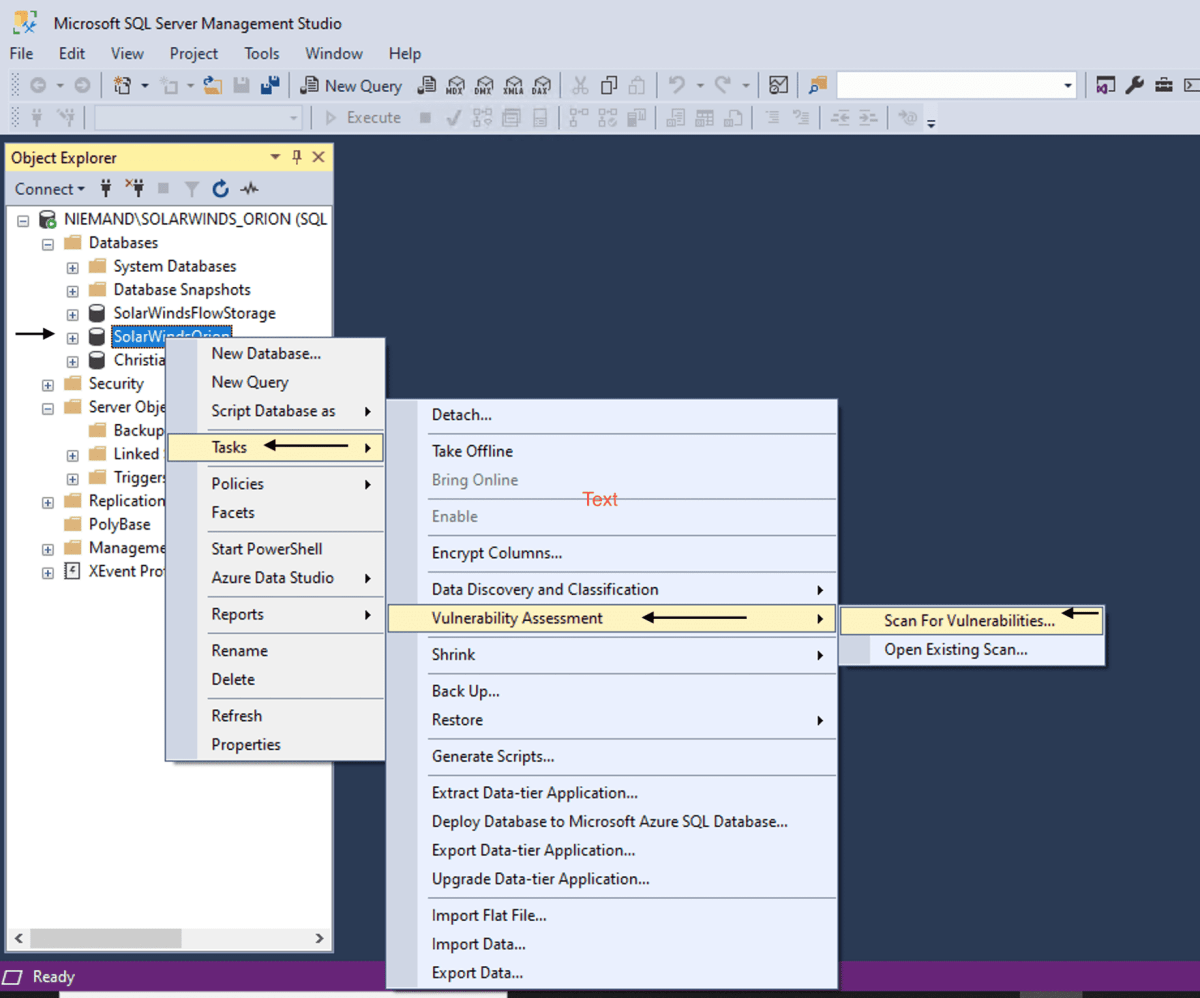Viewport: 1200px width, 998px height.
Task: Click the Object Explorer horizontal scrollbar
Action: (x=167, y=939)
